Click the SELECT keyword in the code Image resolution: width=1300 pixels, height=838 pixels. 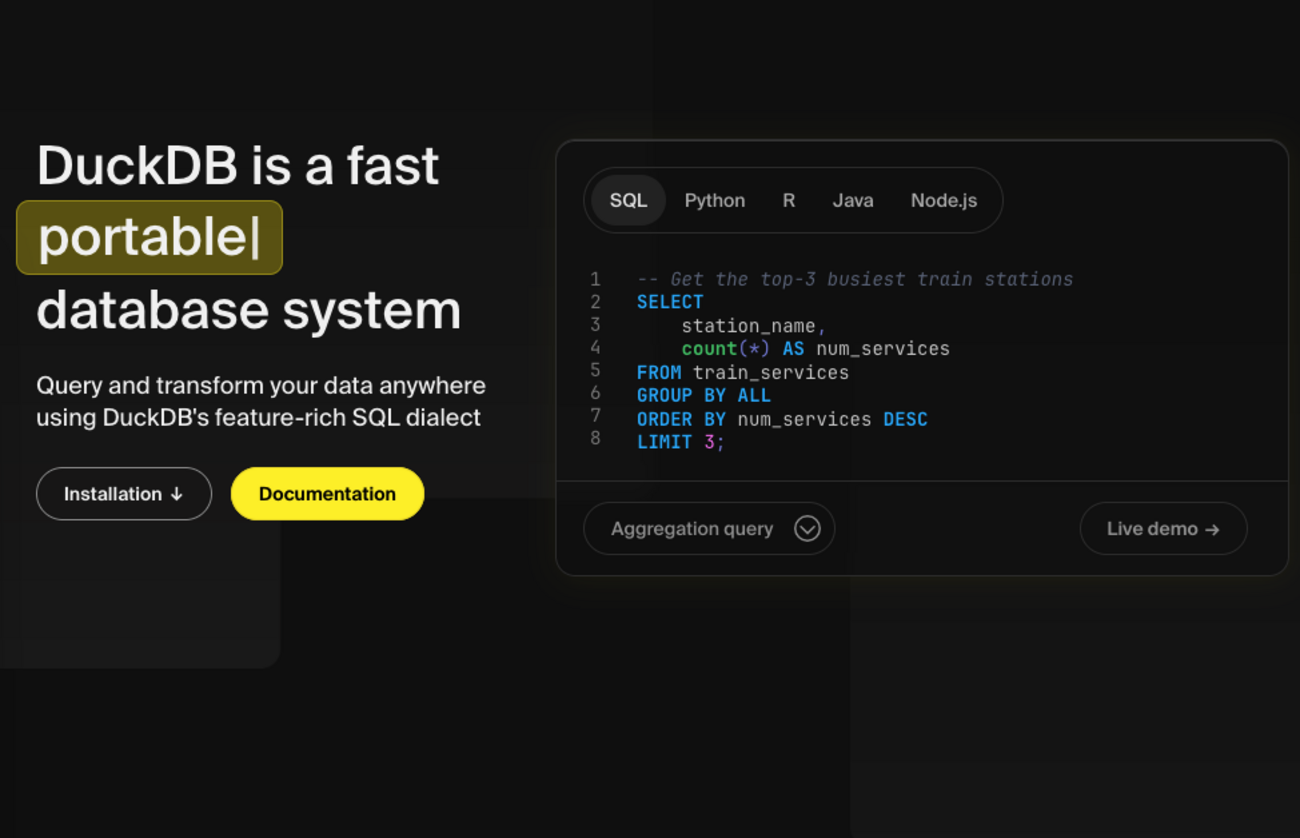(669, 302)
